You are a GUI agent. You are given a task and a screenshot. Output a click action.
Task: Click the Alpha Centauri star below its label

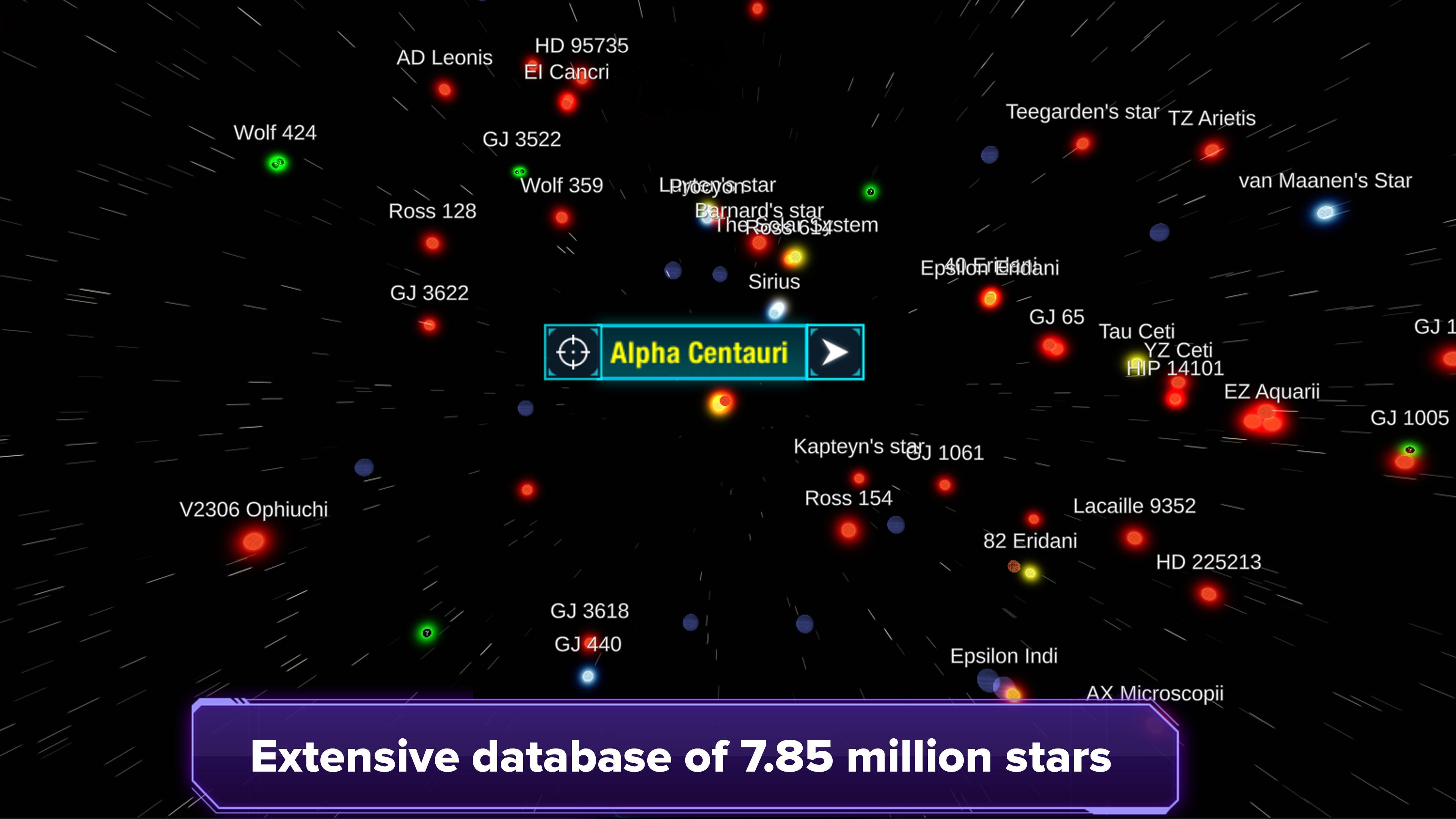(x=721, y=402)
